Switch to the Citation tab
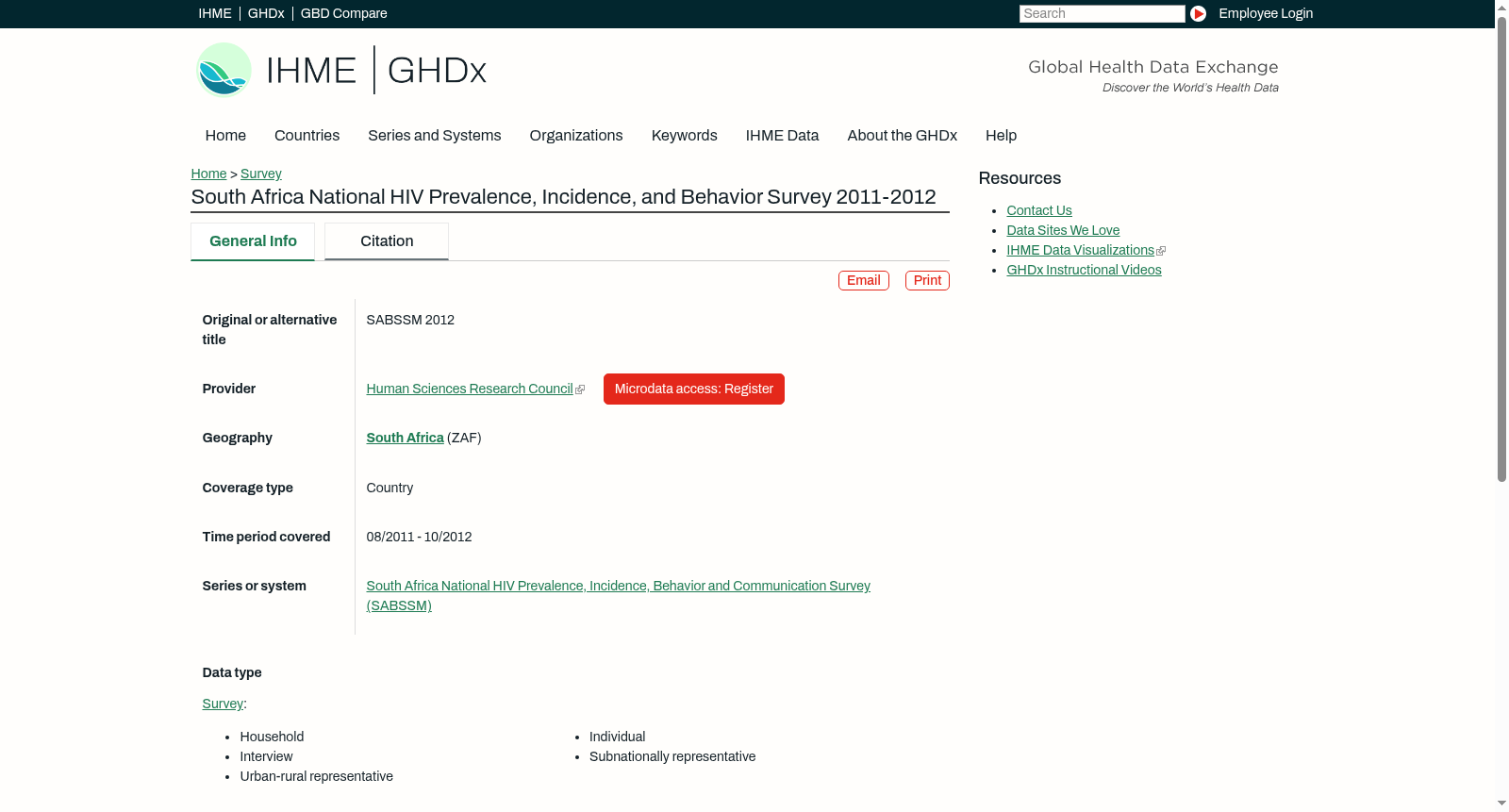This screenshot has width=1509, height=812. pyautogui.click(x=387, y=241)
